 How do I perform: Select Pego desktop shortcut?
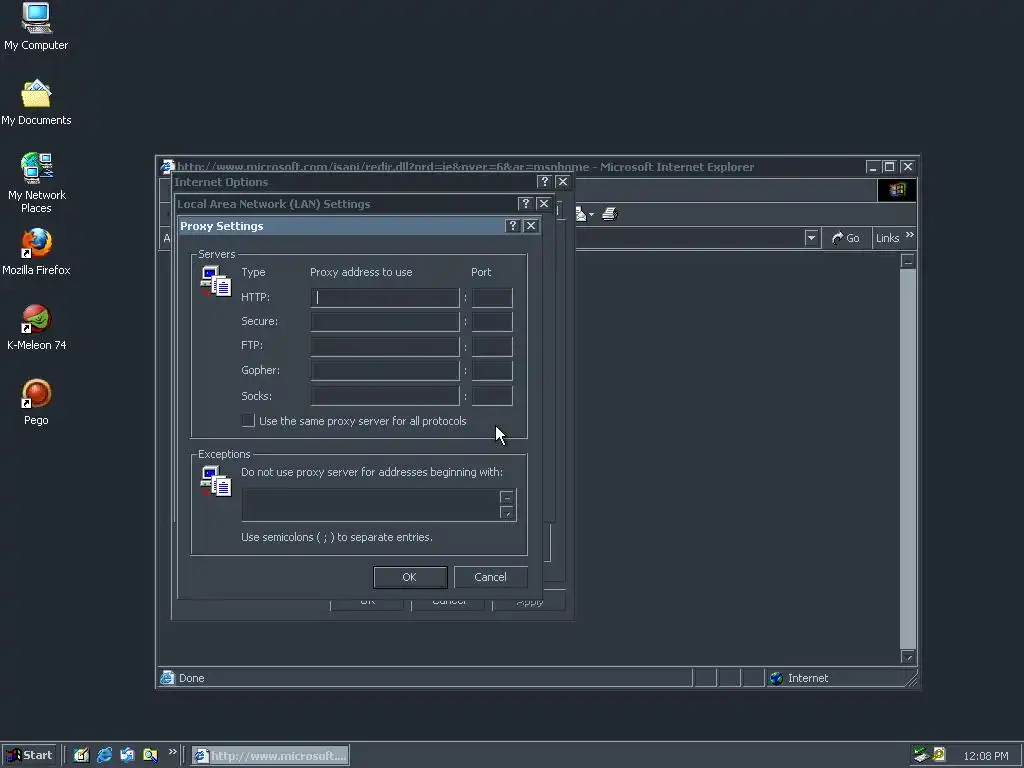coord(36,402)
